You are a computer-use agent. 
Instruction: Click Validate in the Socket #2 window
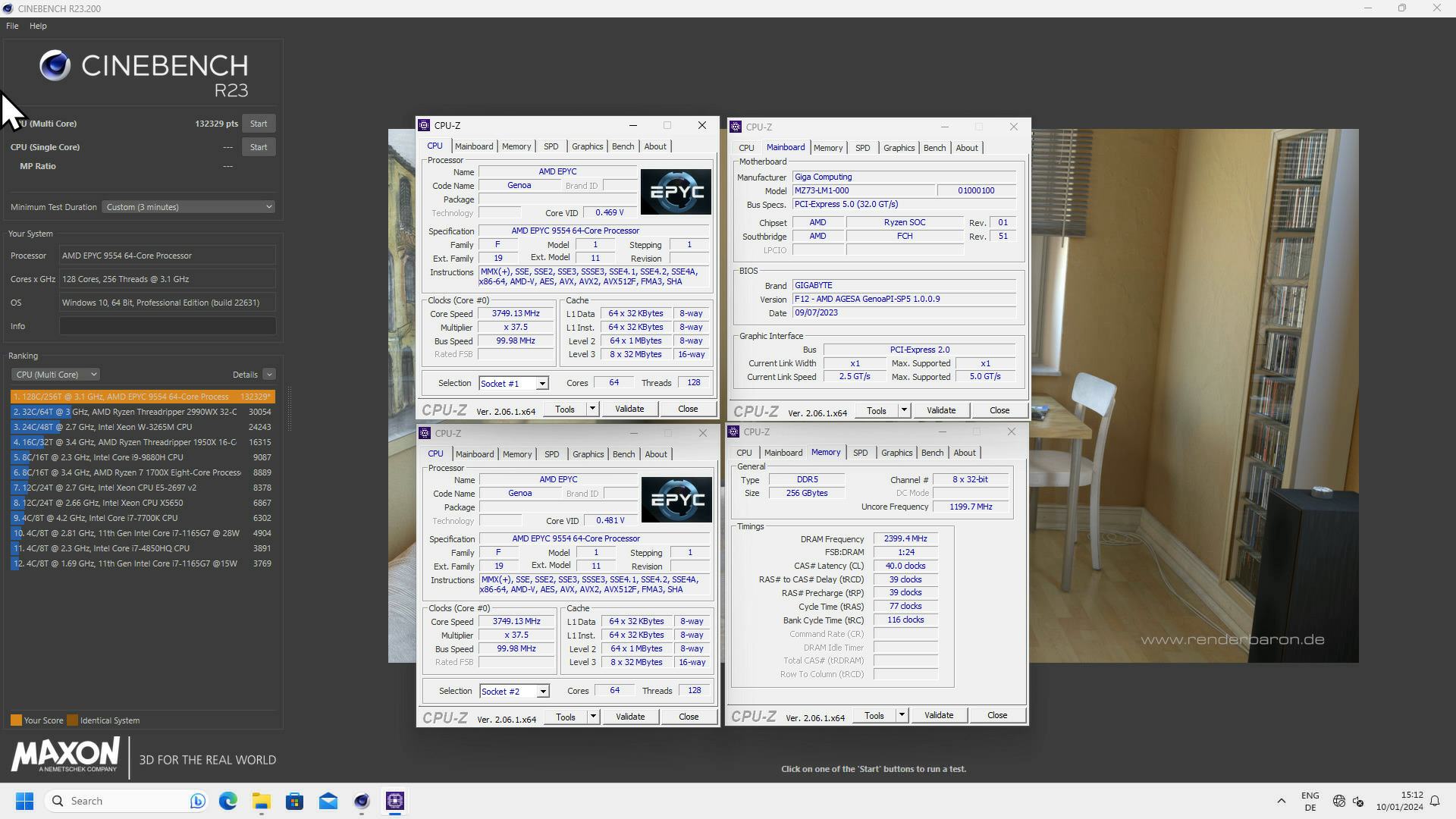[x=629, y=717]
